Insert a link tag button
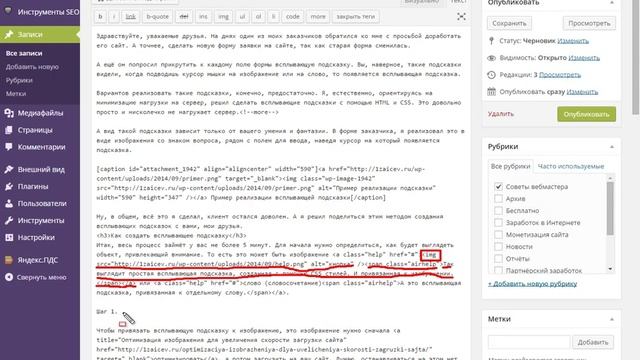 [131, 17]
